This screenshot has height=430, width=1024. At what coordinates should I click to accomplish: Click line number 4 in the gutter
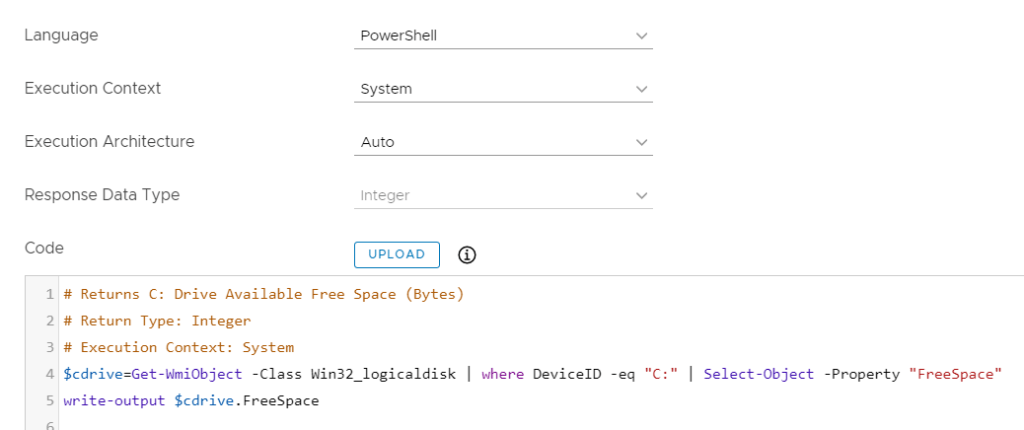click(48, 374)
